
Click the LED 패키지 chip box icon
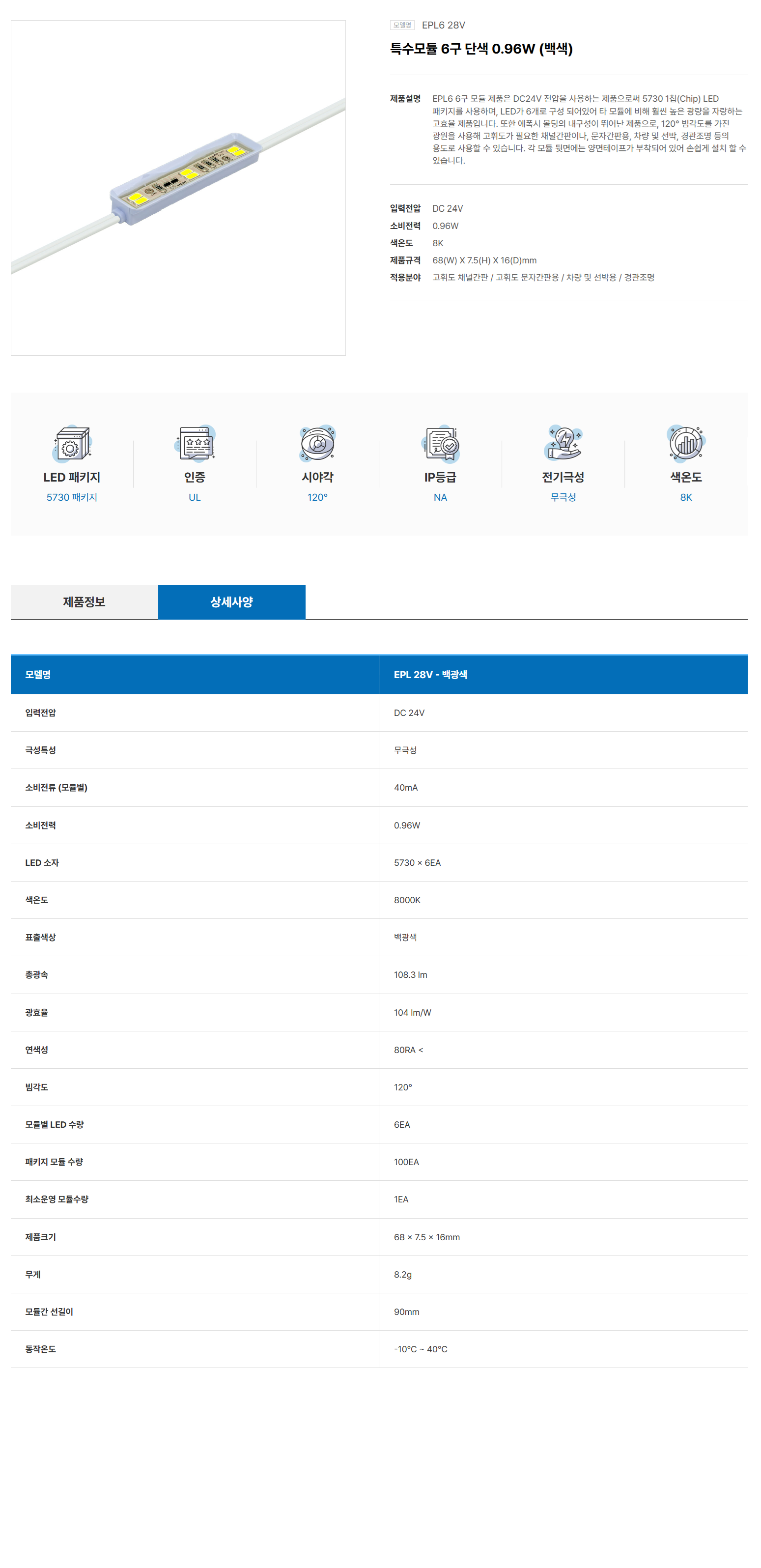[72, 443]
